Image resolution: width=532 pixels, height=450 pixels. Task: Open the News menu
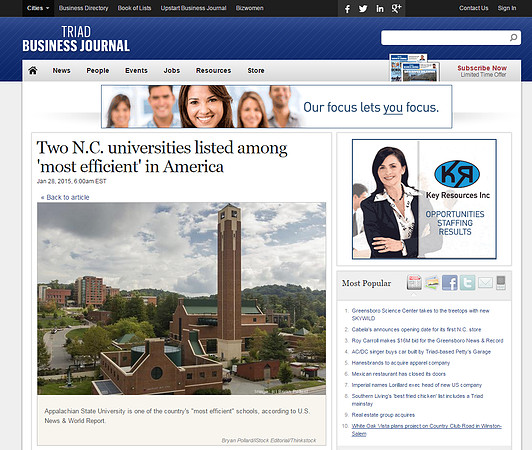click(x=61, y=71)
